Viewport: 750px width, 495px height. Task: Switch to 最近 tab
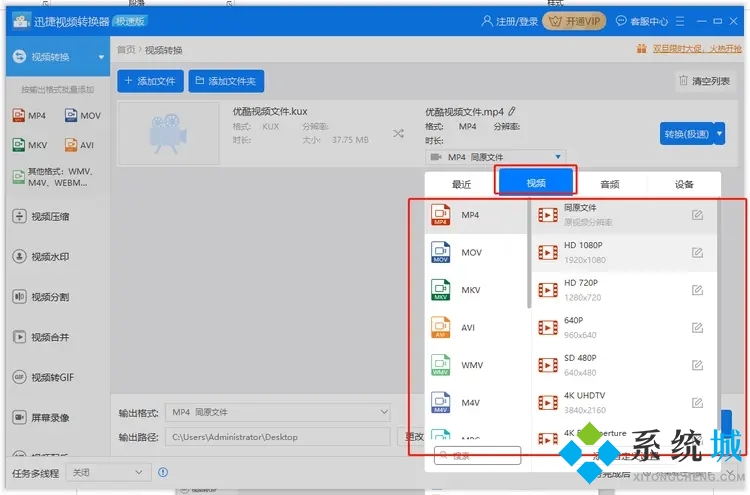click(462, 184)
